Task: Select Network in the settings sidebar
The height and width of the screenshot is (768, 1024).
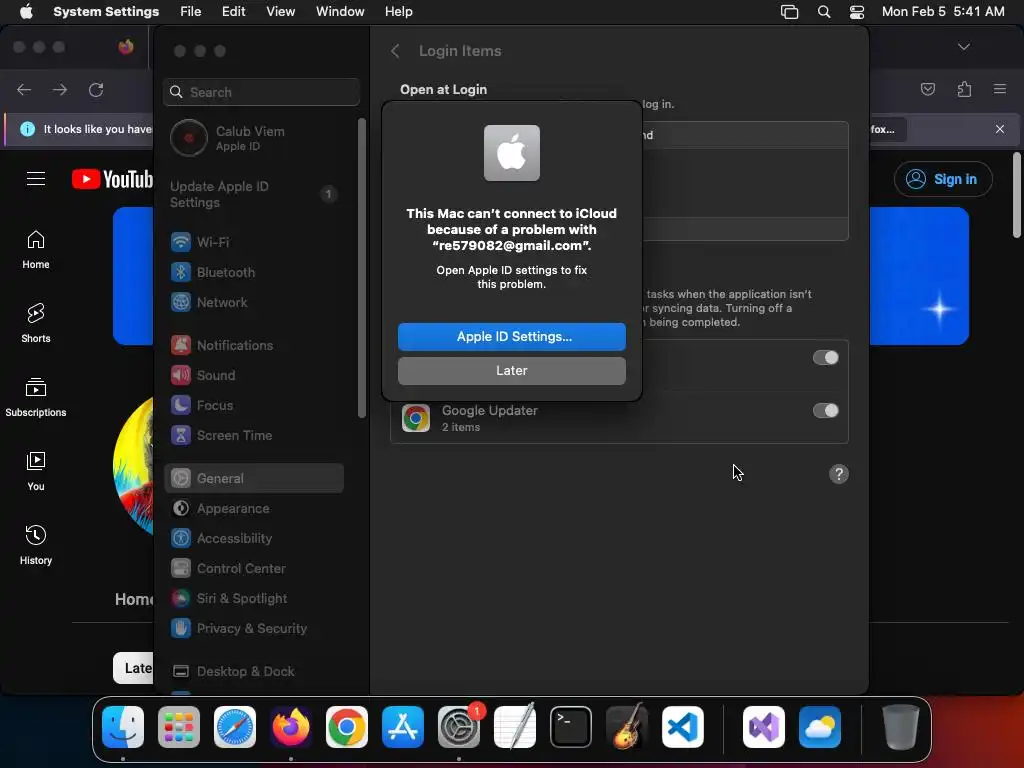Action: pyautogui.click(x=255, y=302)
